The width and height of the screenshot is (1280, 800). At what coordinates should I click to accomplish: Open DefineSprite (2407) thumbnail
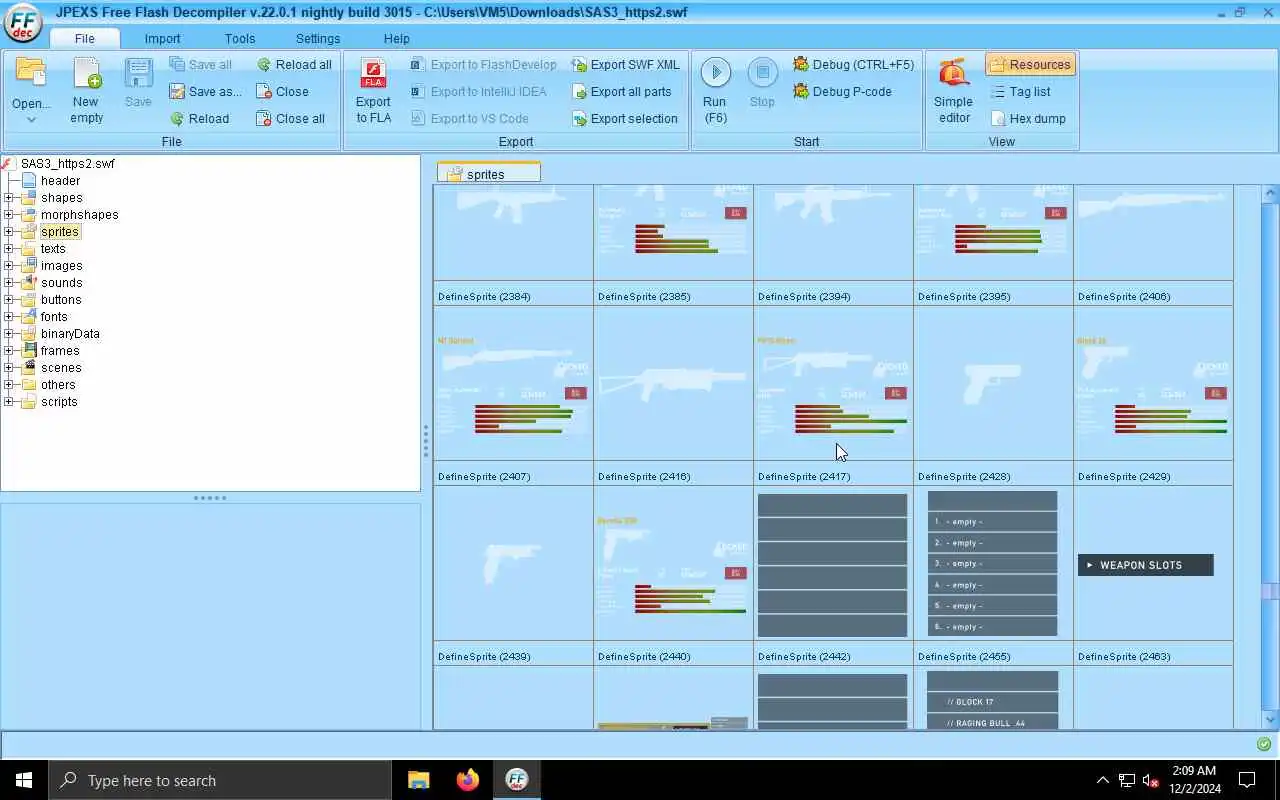point(513,385)
